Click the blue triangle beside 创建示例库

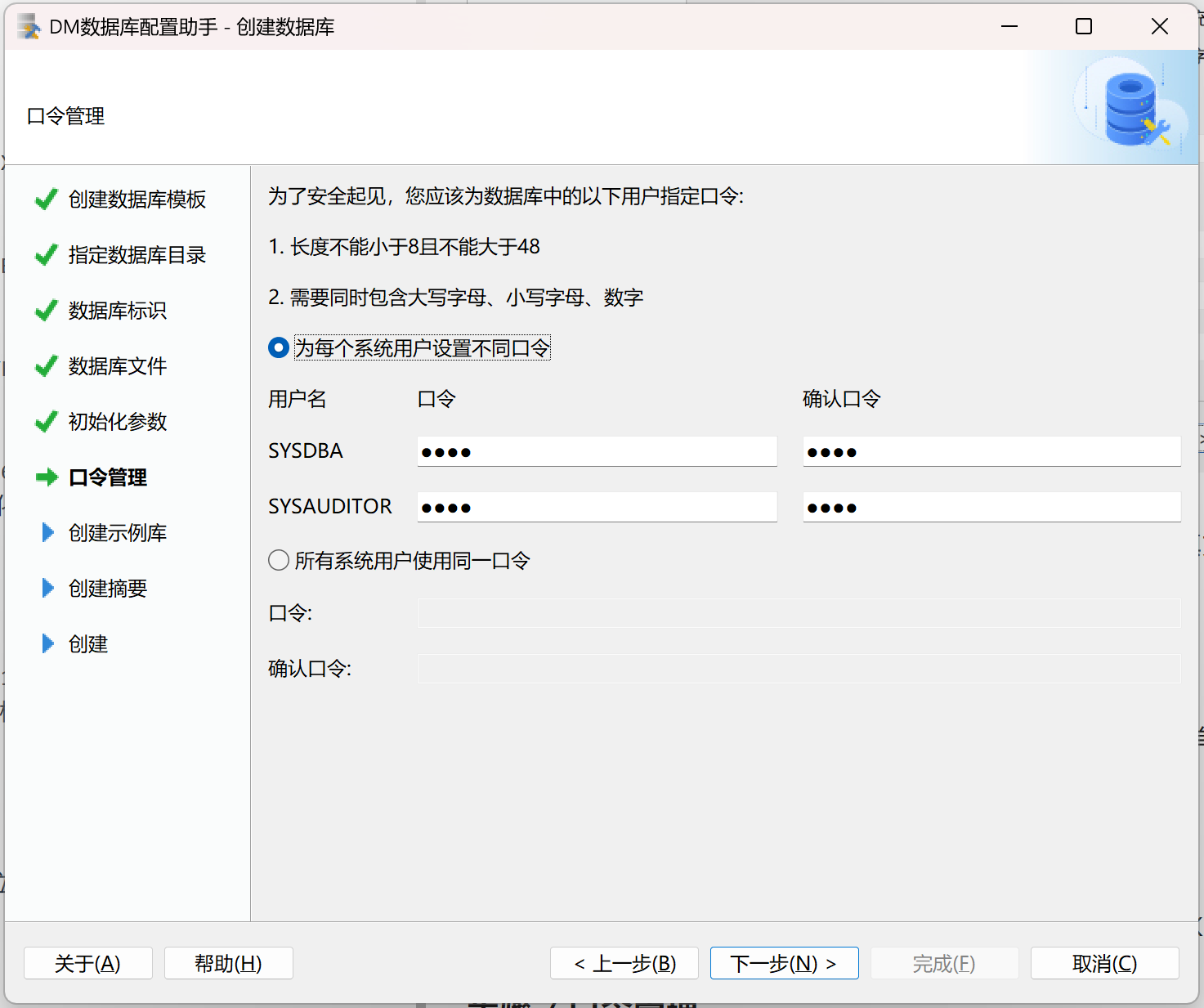click(x=48, y=533)
